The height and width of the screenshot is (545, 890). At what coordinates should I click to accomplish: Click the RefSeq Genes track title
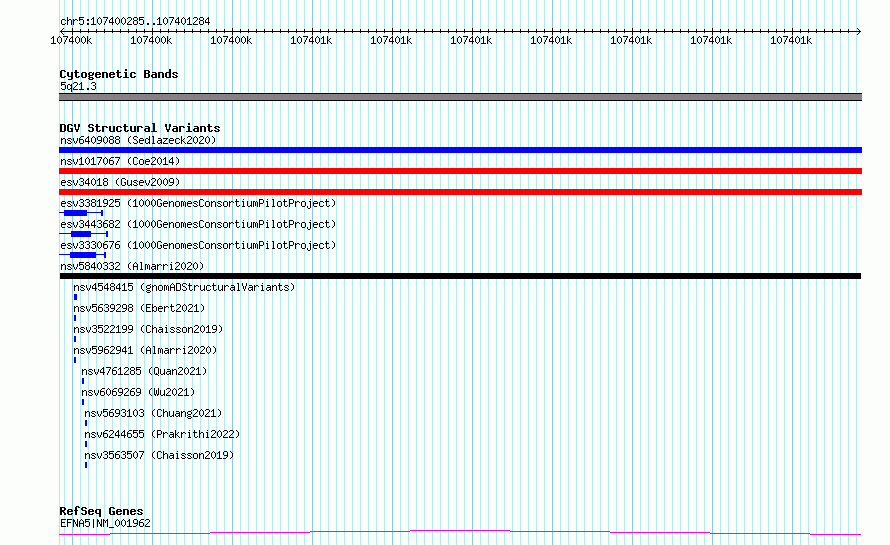(101, 511)
